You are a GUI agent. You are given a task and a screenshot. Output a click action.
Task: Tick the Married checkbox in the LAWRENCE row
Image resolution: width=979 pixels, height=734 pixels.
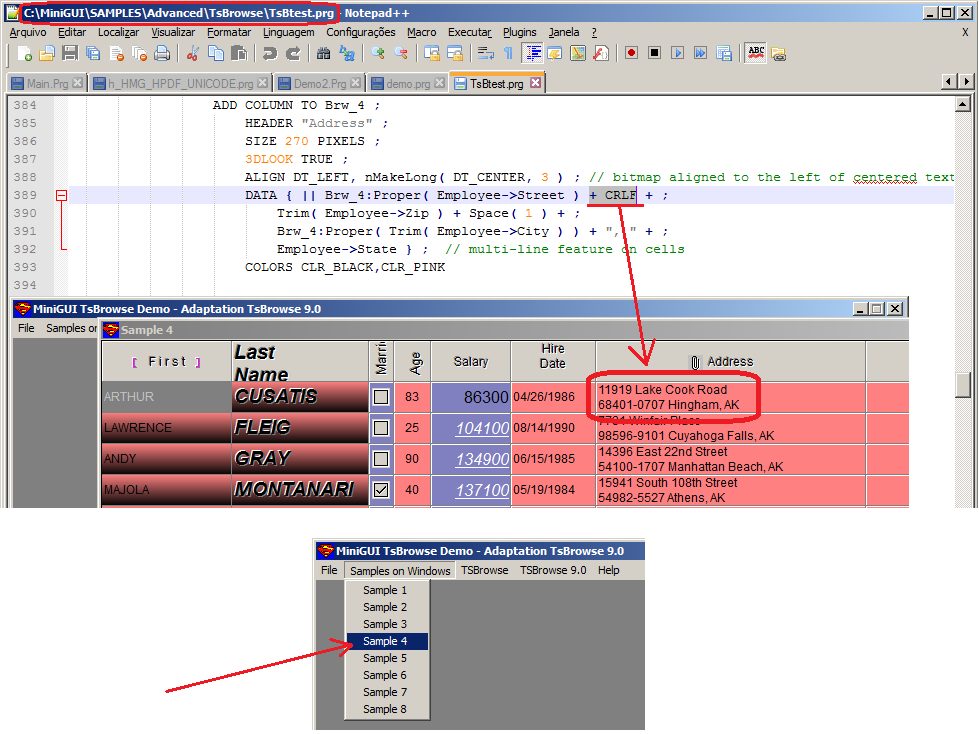click(381, 428)
